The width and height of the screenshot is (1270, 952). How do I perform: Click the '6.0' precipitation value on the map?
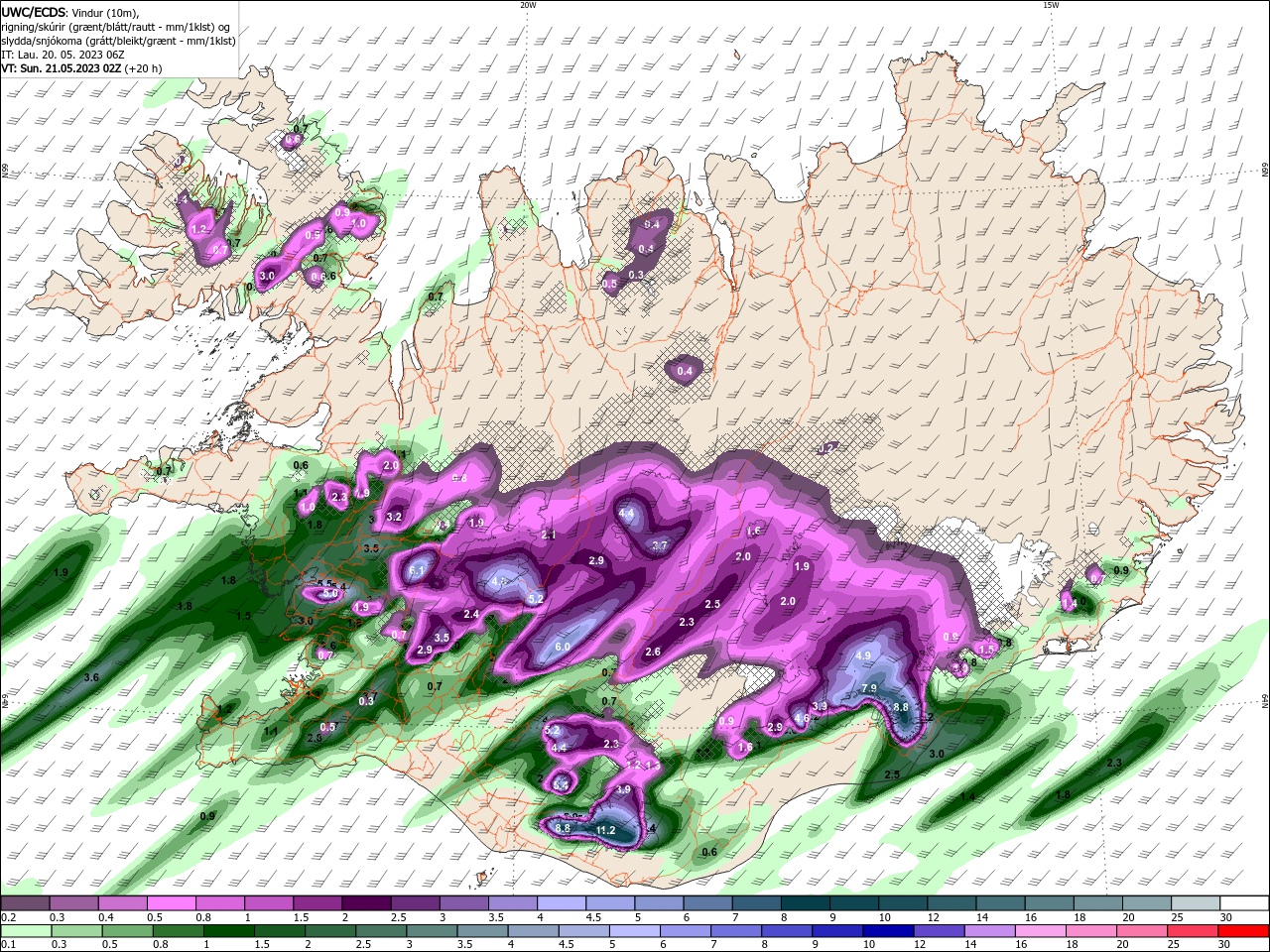coord(563,647)
